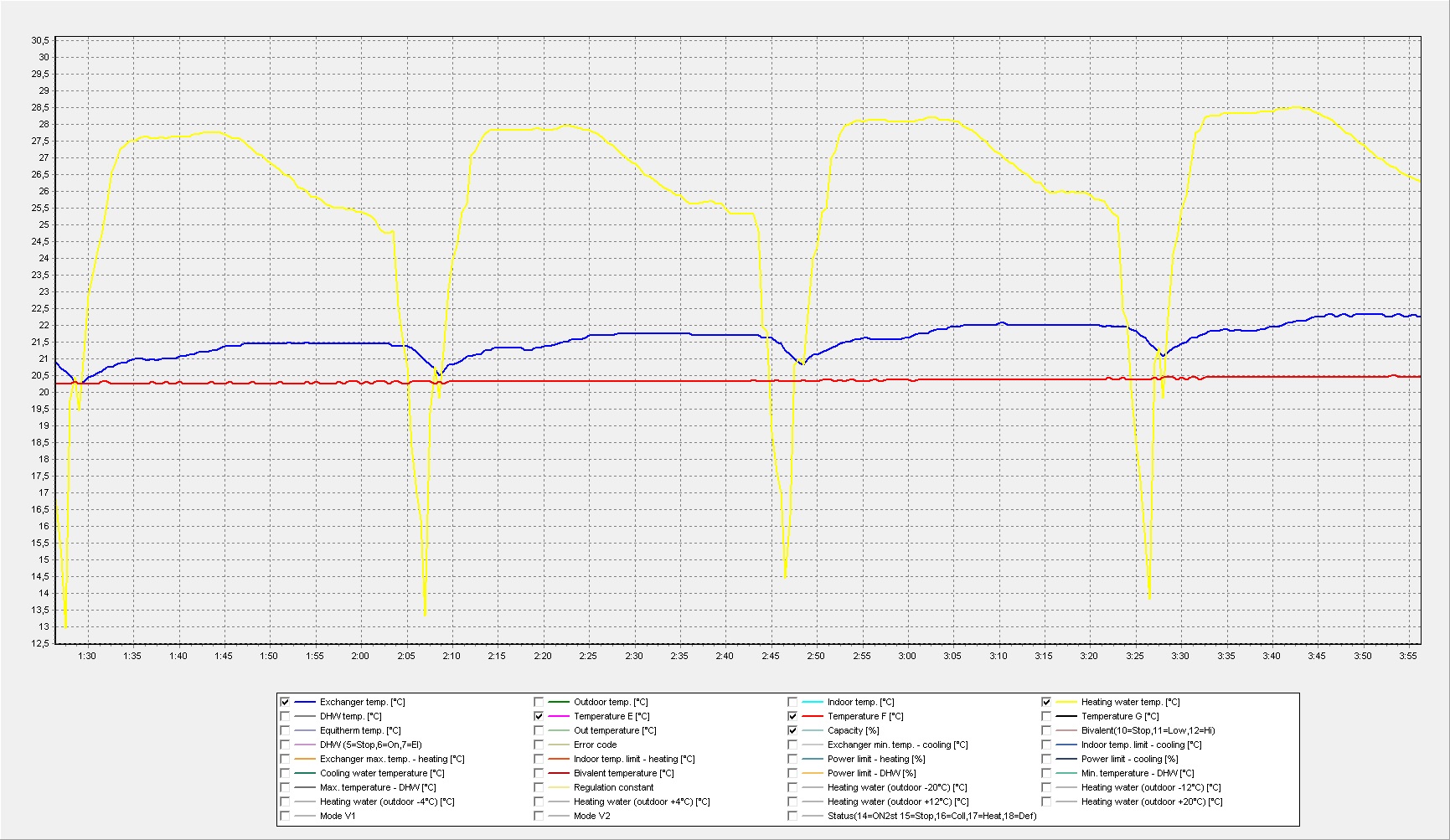Show the Outdoor temp. [°C] series checkbox

tap(539, 702)
